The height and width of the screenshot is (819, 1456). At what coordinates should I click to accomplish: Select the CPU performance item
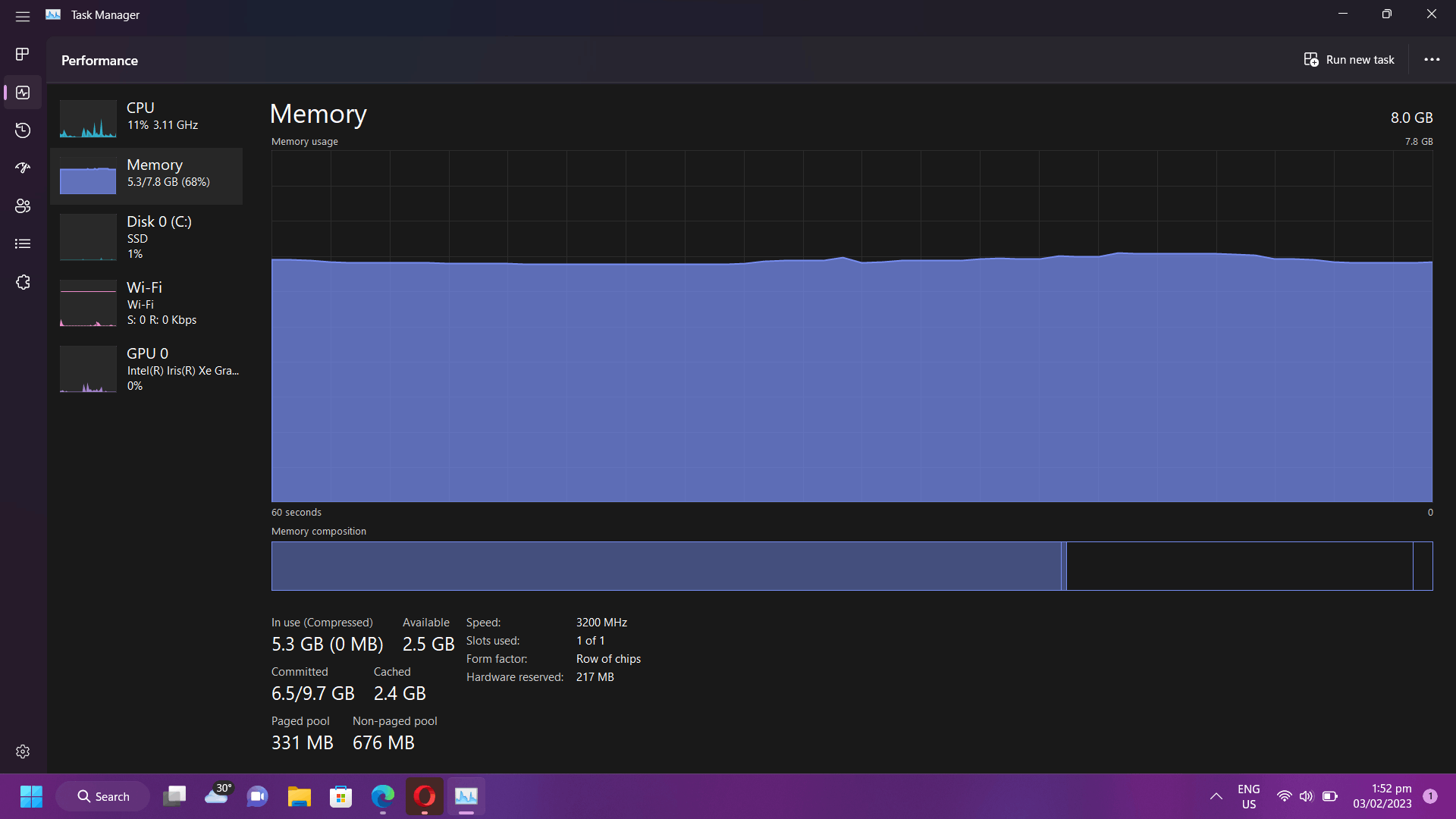click(146, 118)
